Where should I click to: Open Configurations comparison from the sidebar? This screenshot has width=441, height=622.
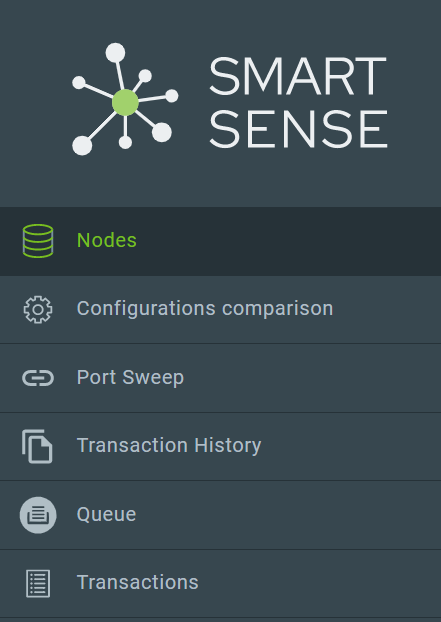(x=220, y=309)
